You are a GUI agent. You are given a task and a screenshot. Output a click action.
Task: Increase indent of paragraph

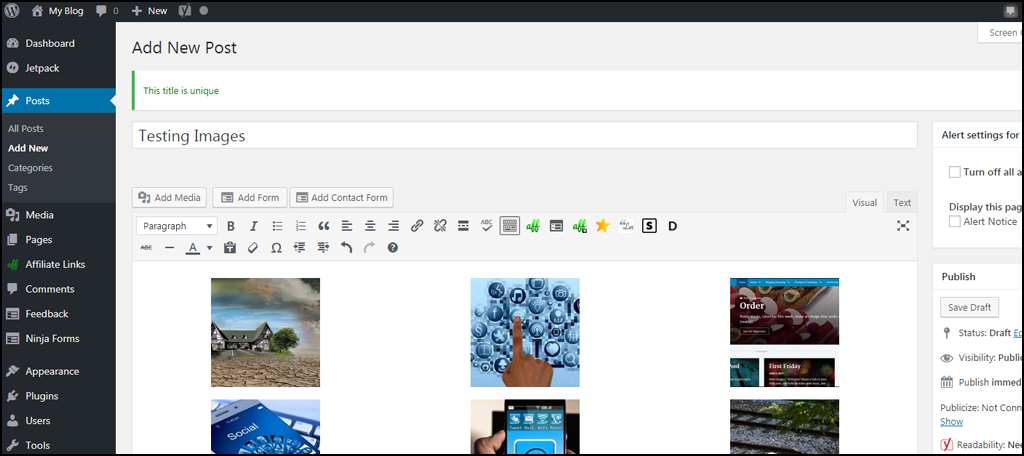click(323, 248)
